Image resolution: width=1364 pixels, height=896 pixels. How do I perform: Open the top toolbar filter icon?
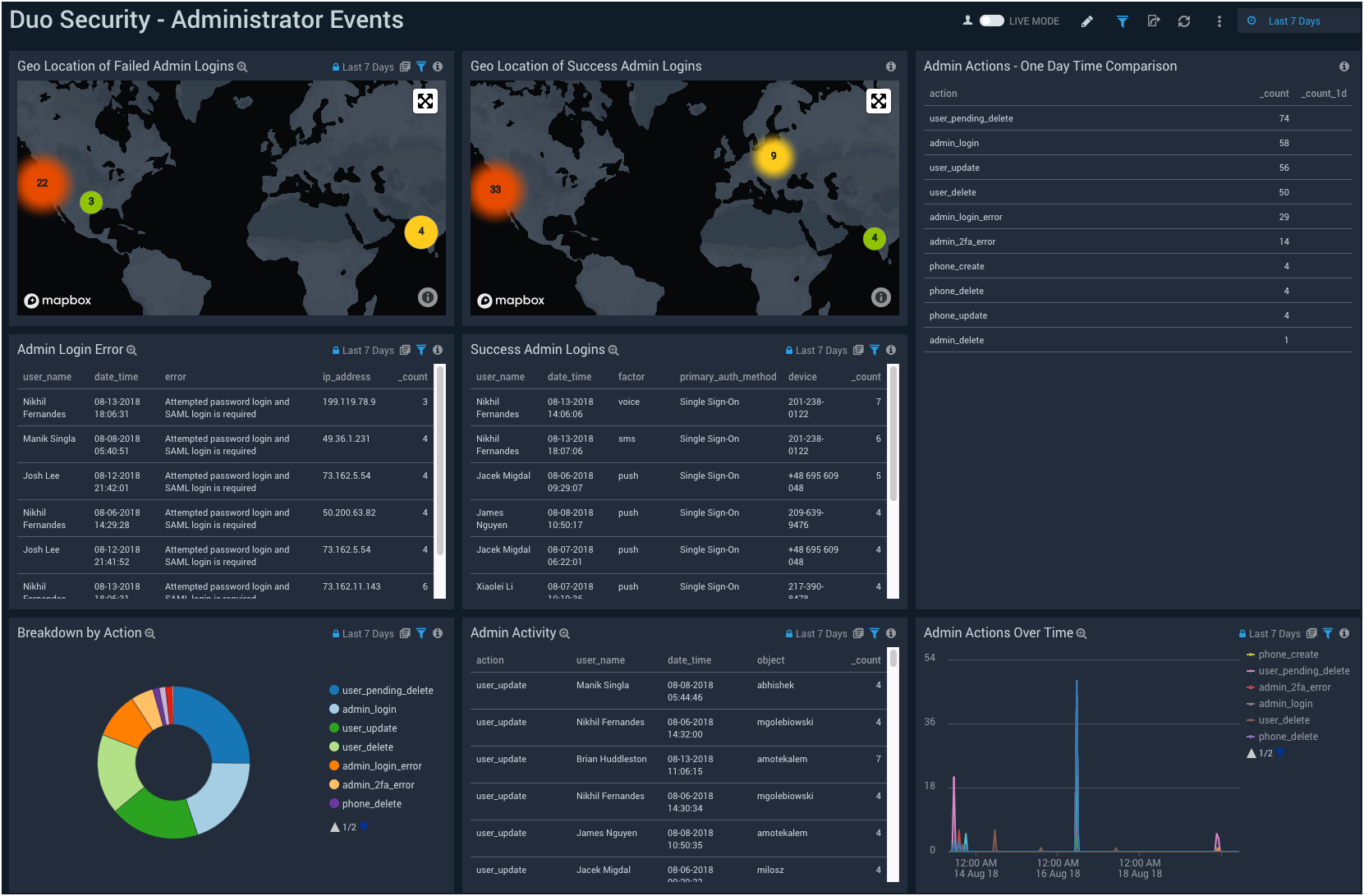(1122, 21)
